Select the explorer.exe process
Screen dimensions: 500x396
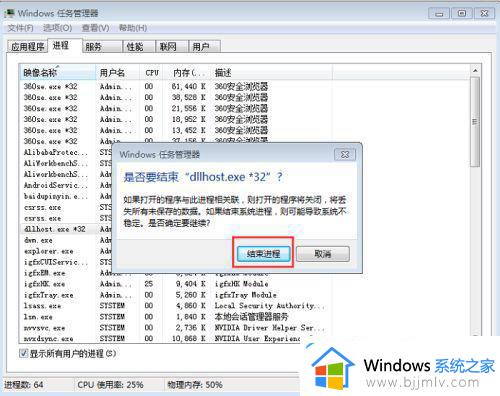(x=49, y=251)
